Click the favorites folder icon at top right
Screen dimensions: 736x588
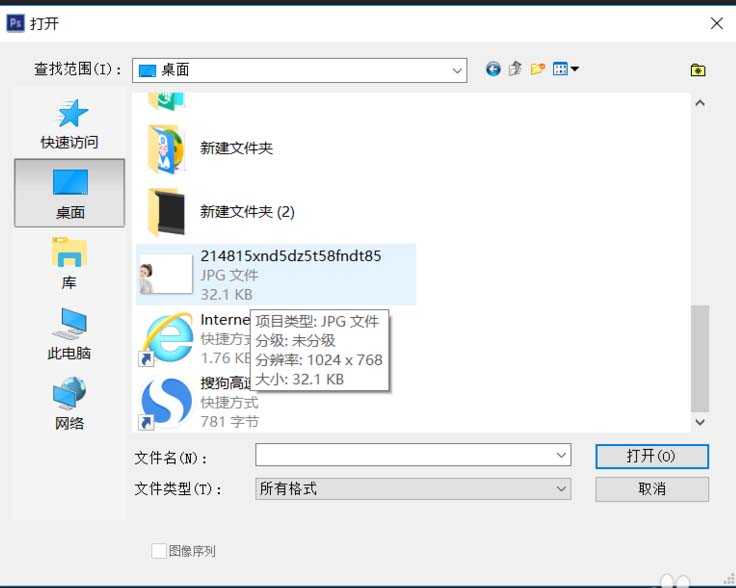[x=698, y=70]
